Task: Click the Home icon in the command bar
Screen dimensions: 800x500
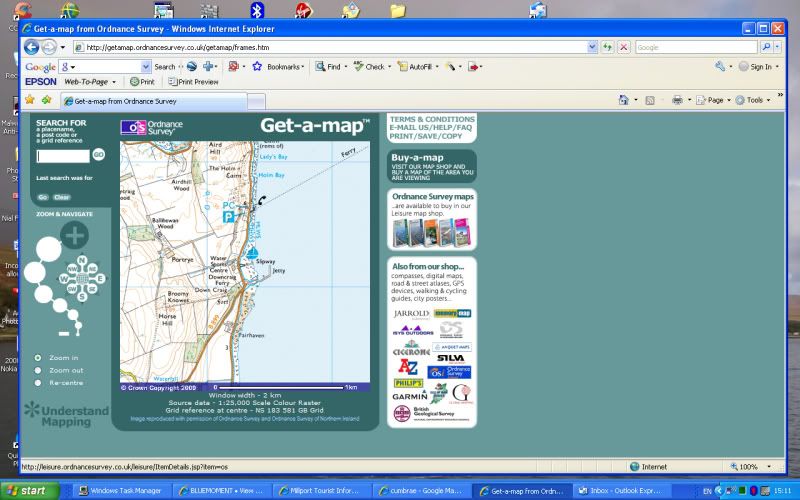Action: point(623,100)
